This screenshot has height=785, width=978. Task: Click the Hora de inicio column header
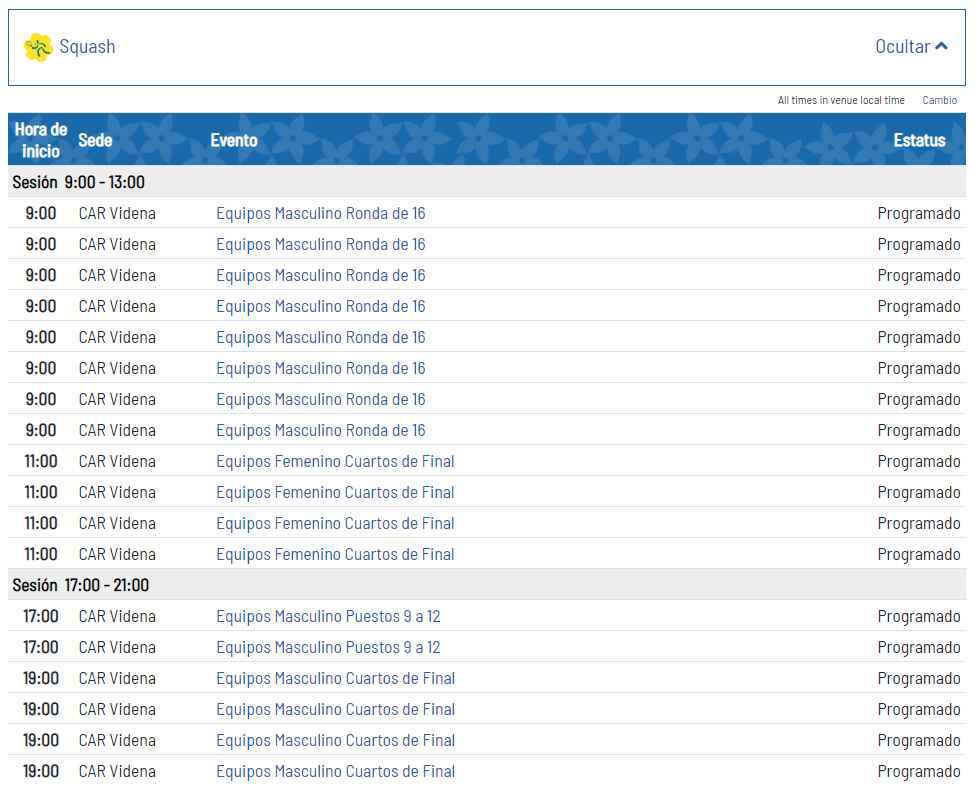pos(41,140)
